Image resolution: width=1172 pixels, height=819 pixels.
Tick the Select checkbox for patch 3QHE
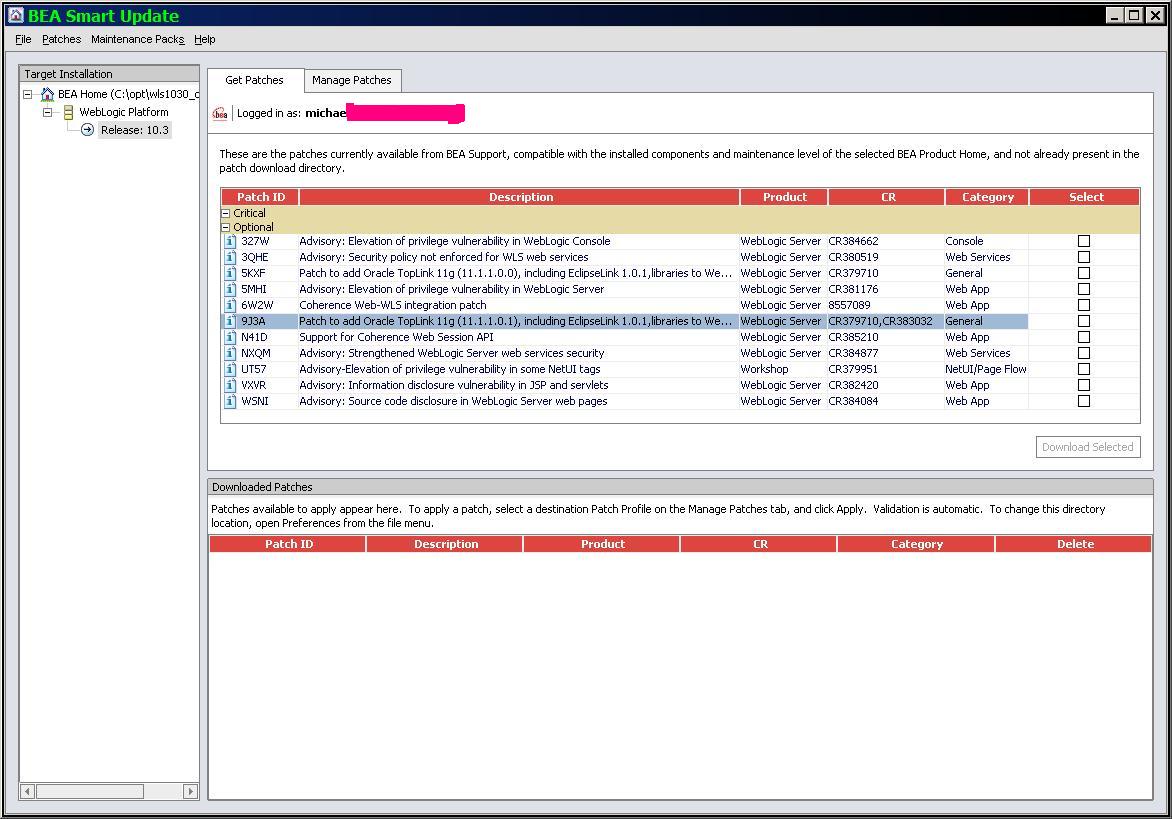1084,257
